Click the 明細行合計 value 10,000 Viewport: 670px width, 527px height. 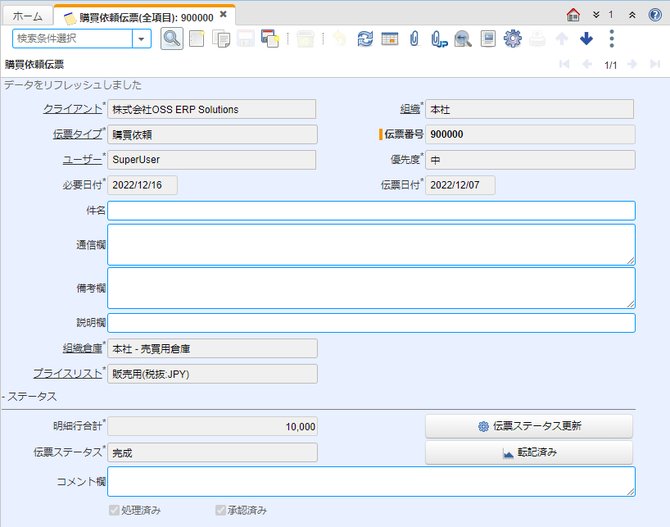(x=212, y=427)
